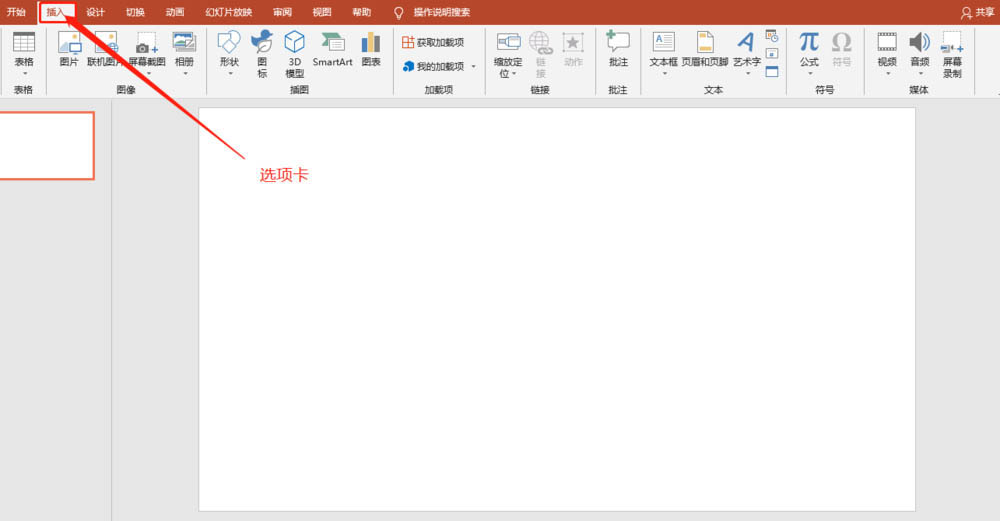This screenshot has width=1000, height=521.
Task: Open the 形状 shapes gallery icon
Action: pyautogui.click(x=229, y=42)
